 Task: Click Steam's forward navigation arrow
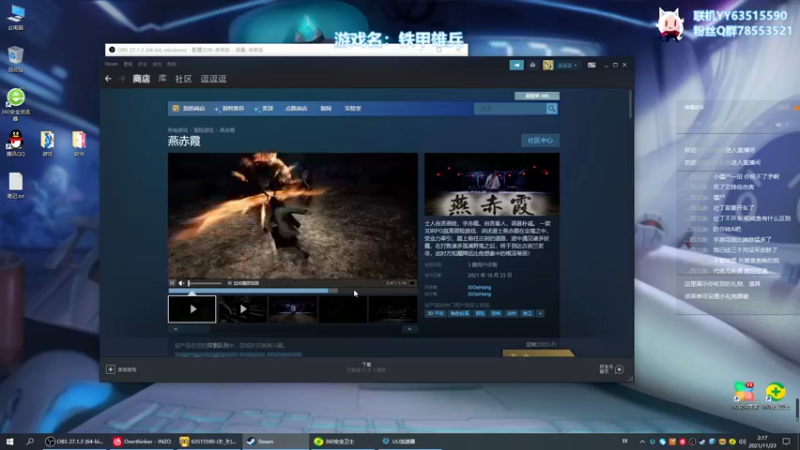(121, 79)
